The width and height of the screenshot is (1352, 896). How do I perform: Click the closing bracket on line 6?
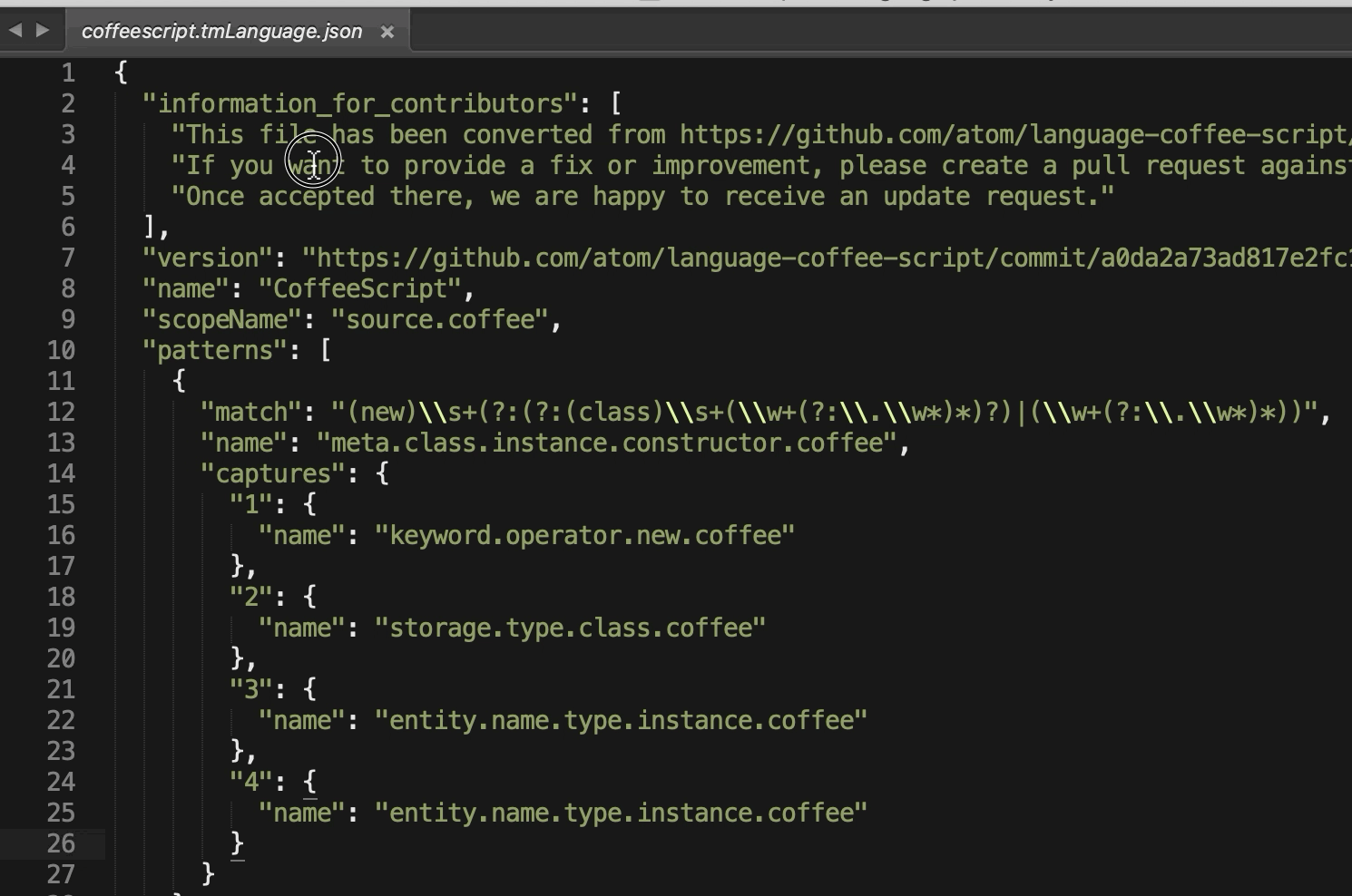(x=150, y=227)
